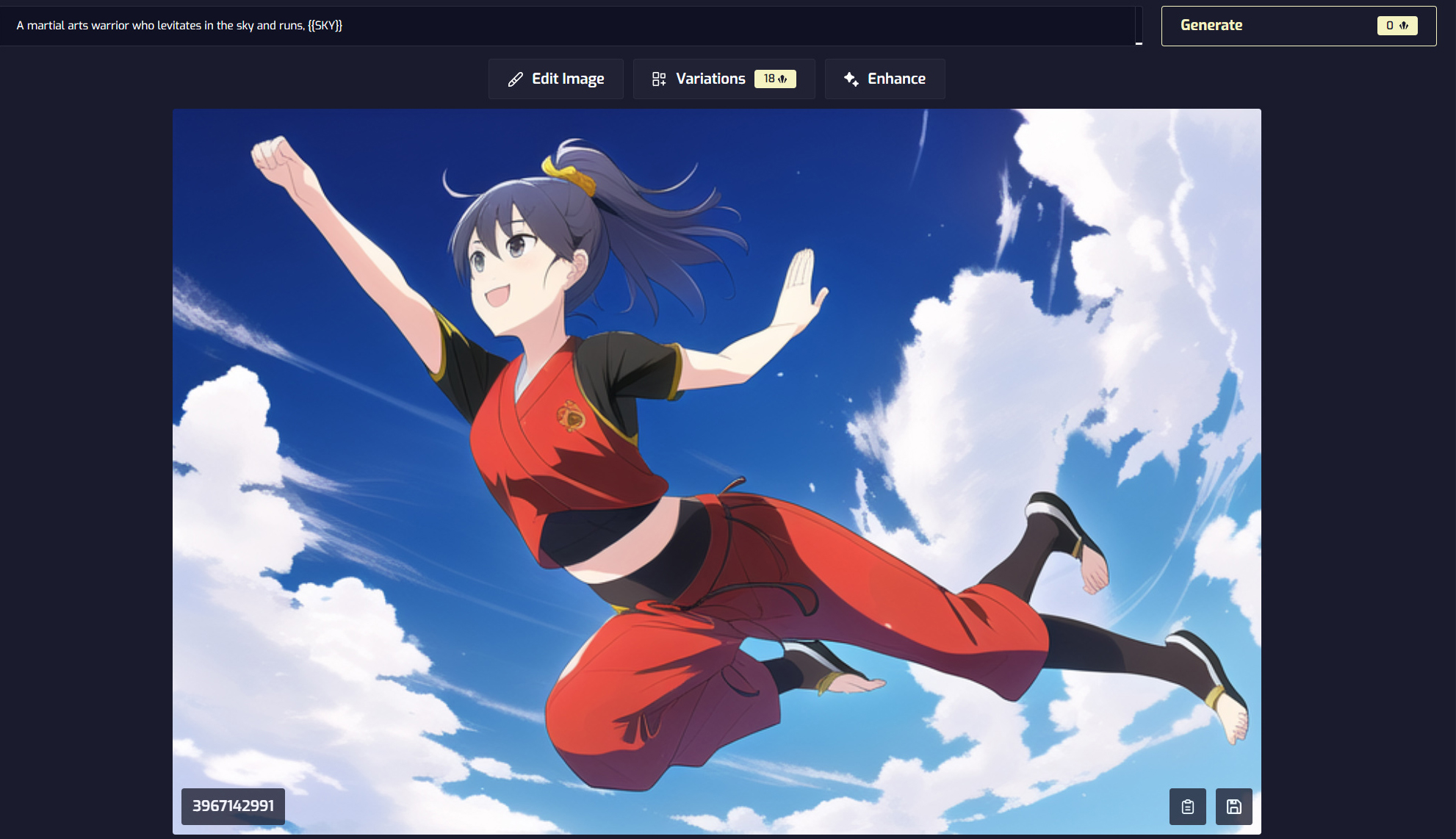Click the pencil icon for Edit Image

[516, 79]
